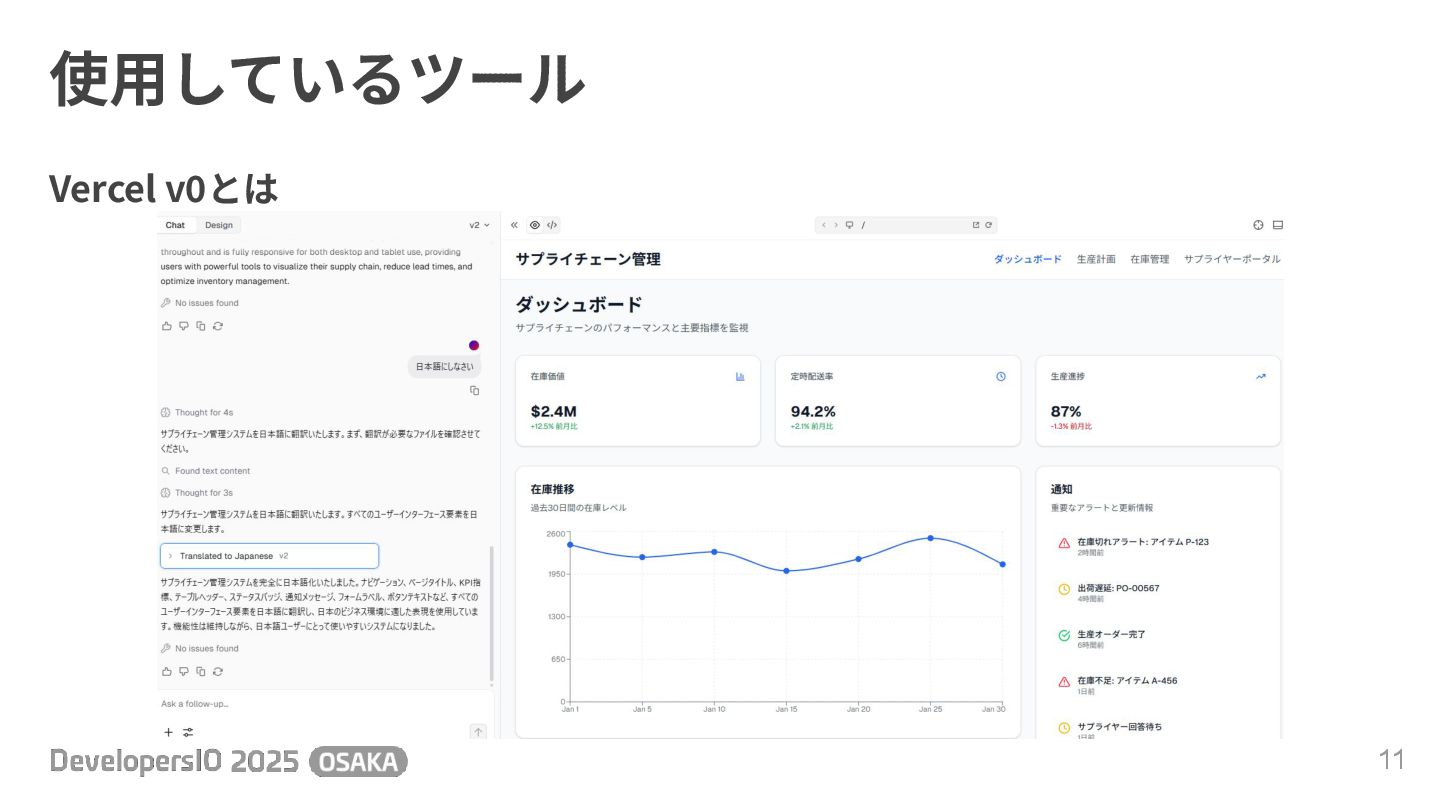Expand the Translated to Japanese v2 block

[269, 556]
